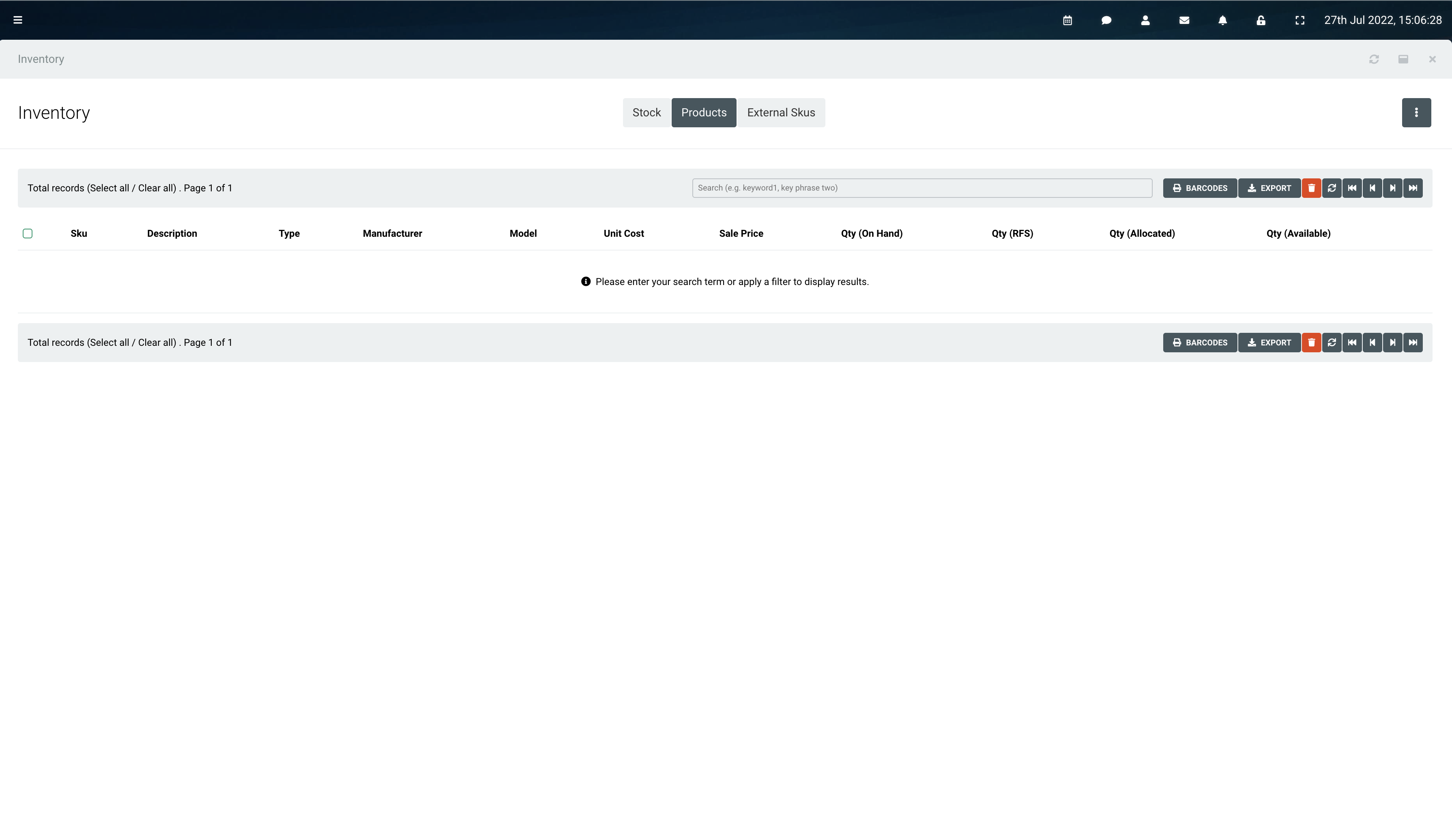Click inside the keyword search field
Image resolution: width=1452 pixels, height=840 pixels.
click(x=922, y=188)
